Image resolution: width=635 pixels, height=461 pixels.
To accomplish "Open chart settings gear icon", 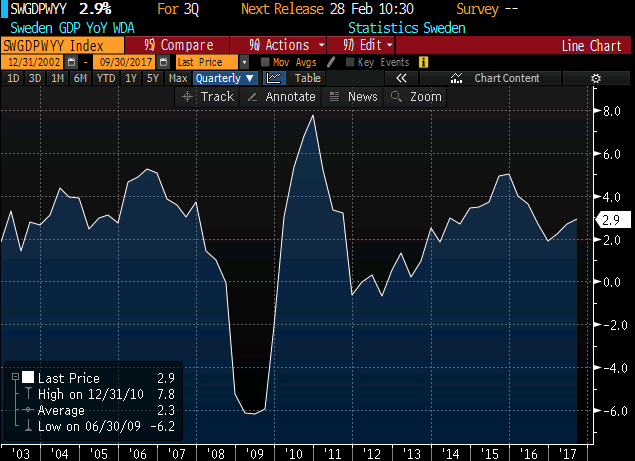I will point(596,78).
